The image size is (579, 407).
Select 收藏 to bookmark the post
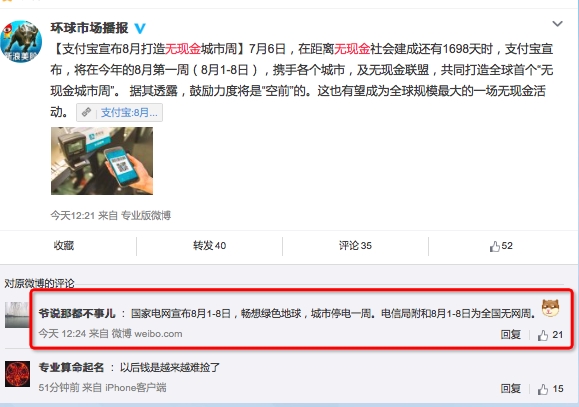(x=64, y=246)
